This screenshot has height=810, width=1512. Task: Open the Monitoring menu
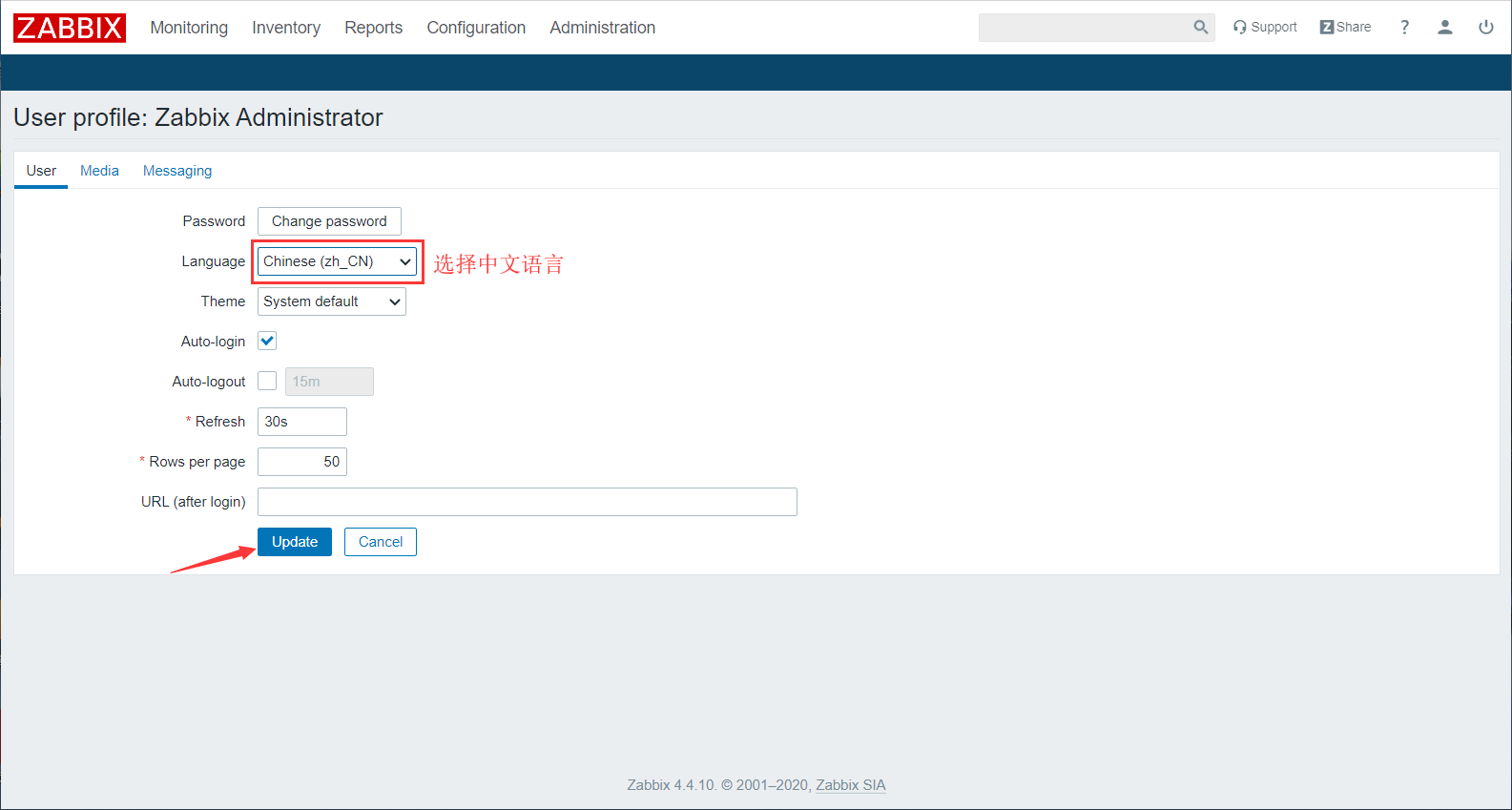tap(189, 28)
